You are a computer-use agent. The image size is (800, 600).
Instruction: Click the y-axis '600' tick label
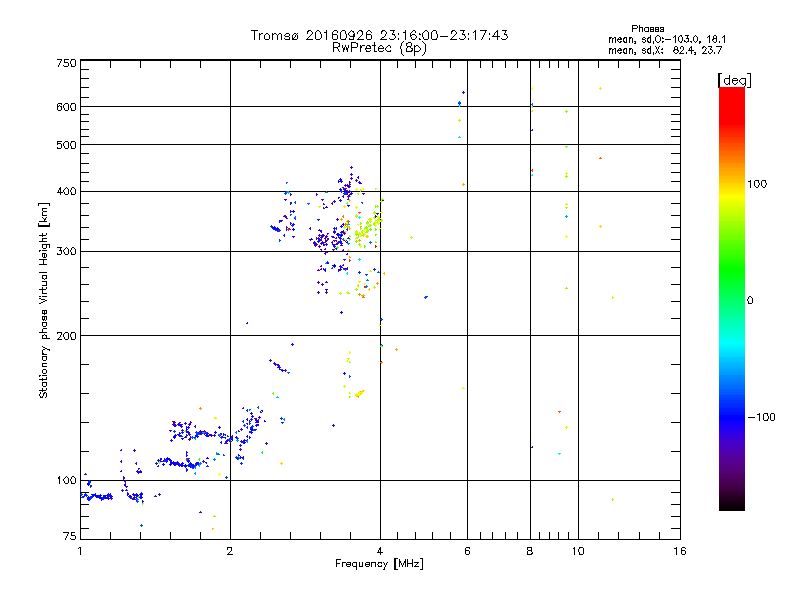point(67,107)
